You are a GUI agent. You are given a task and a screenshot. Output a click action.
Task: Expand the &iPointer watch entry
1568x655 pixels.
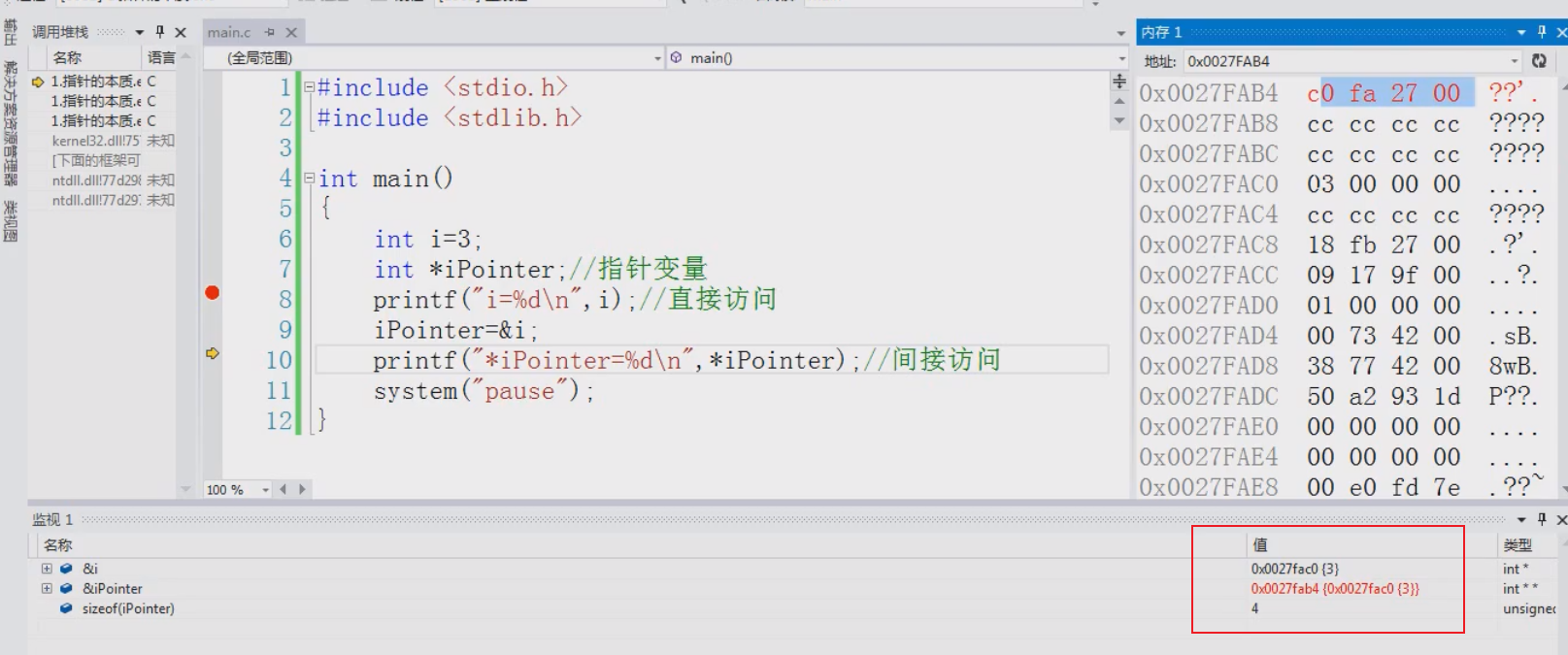tap(47, 588)
